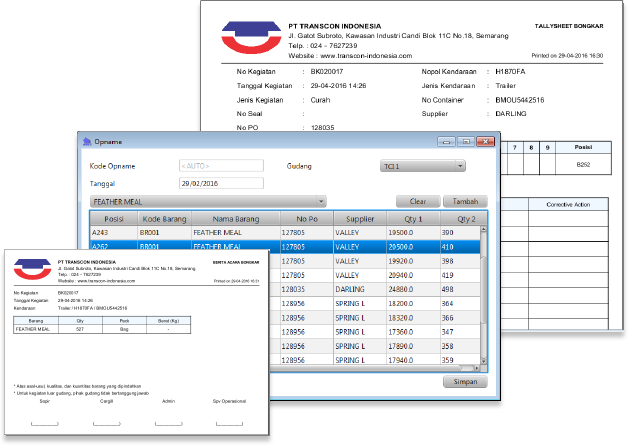Click the Bag pack cell on Berita Acara
The height and width of the screenshot is (445, 628).
pos(124,329)
